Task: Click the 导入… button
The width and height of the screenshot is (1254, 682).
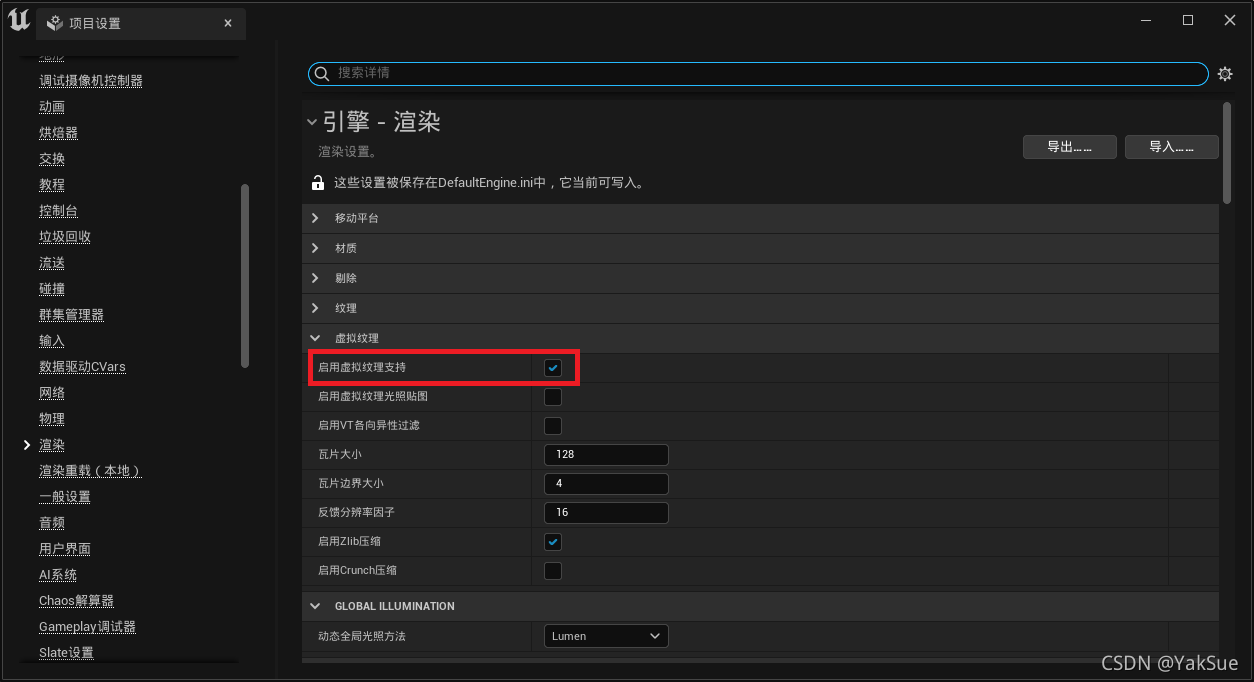Action: pos(1171,146)
